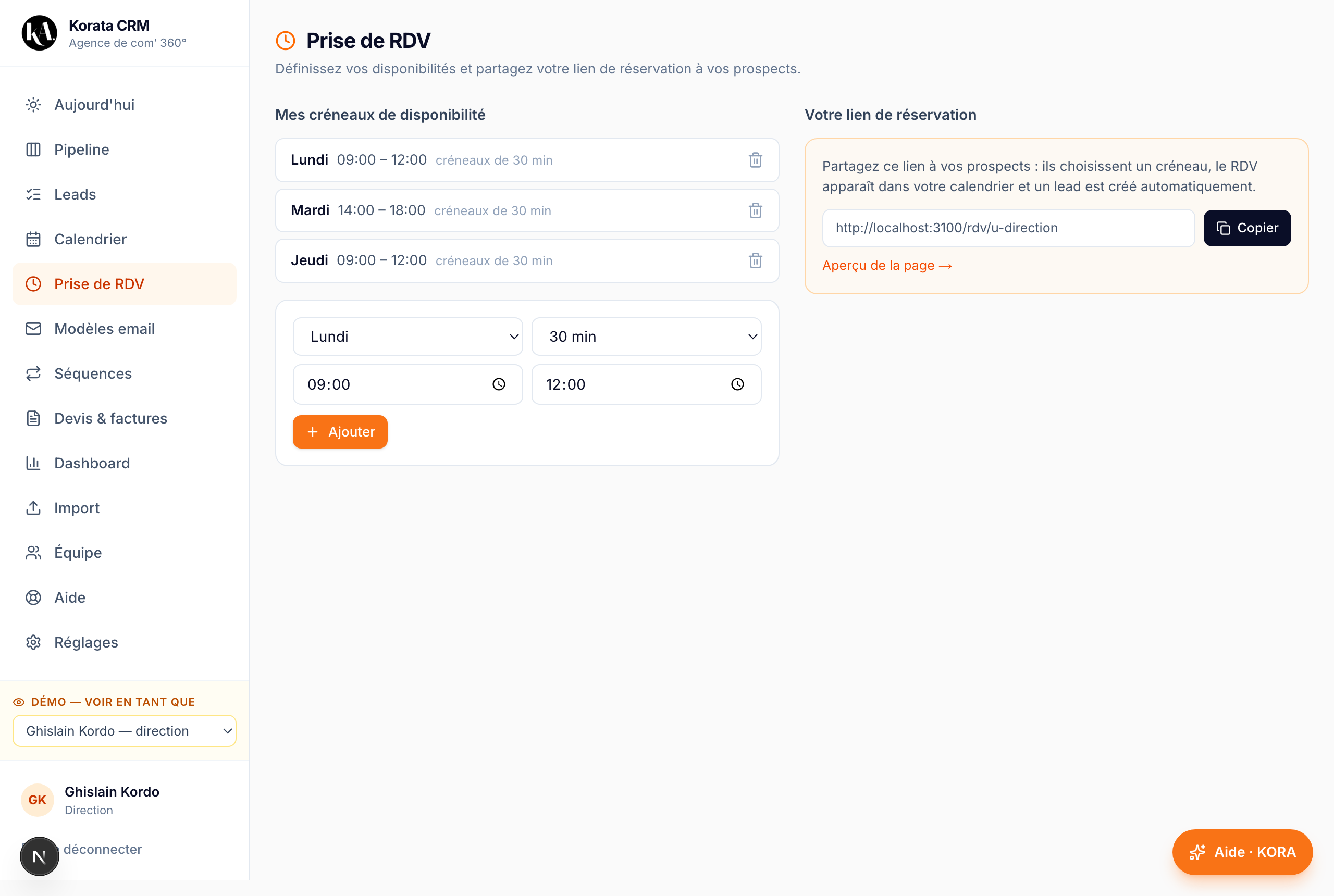Open the clock picker for 12:00 end time
The image size is (1334, 896).
(737, 384)
